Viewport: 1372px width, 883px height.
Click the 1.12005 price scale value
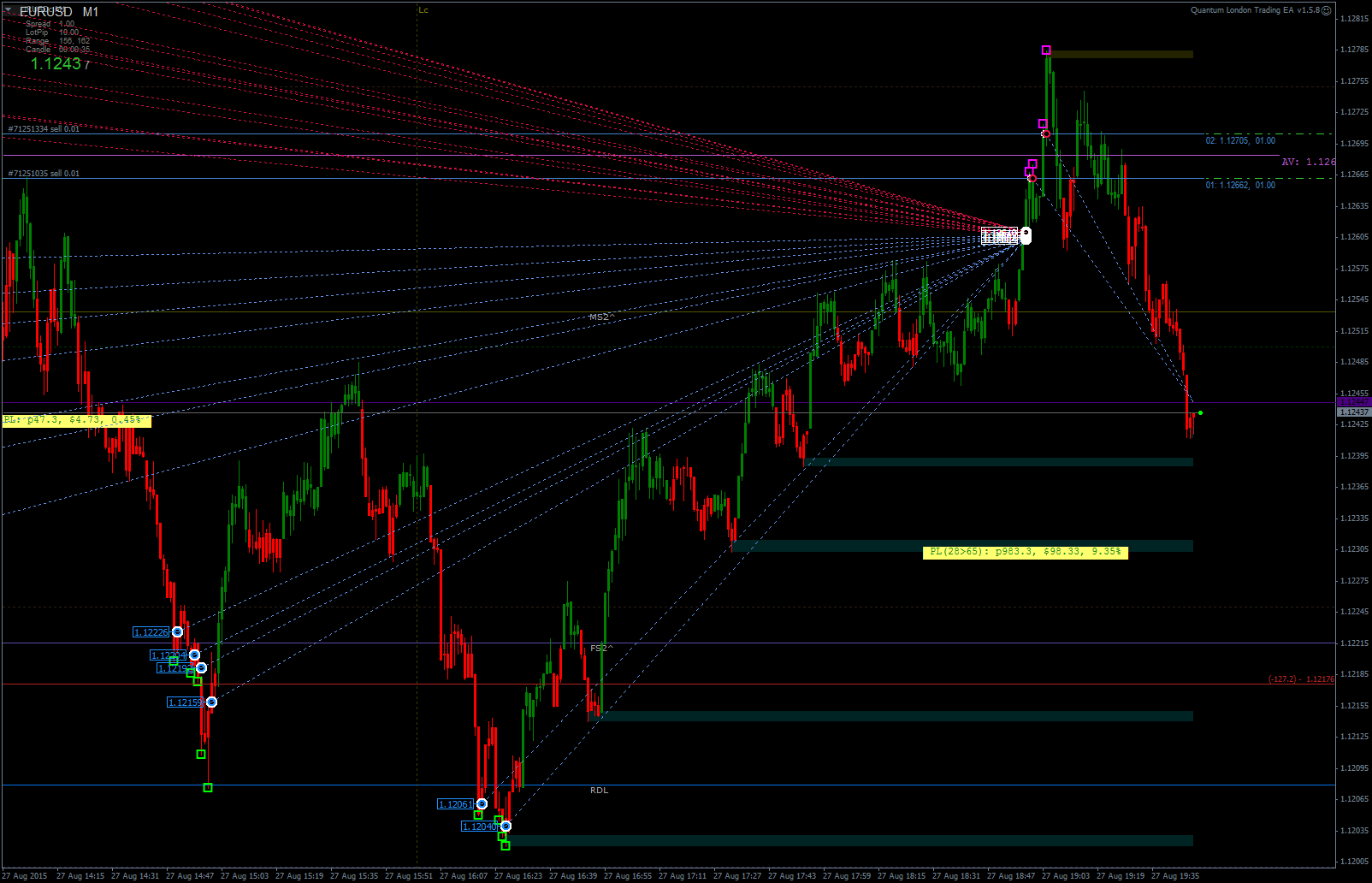tap(1353, 861)
